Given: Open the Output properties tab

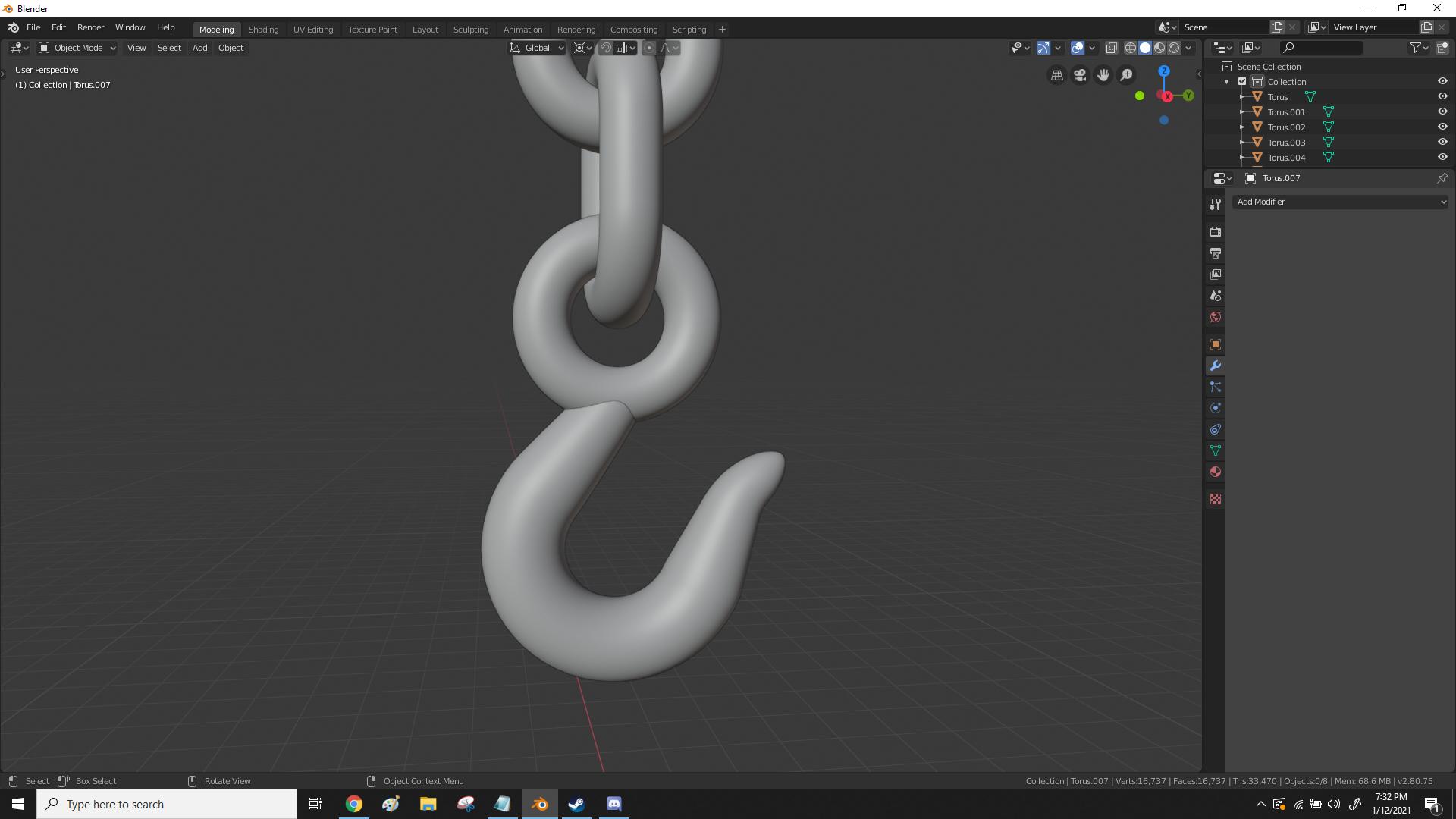Looking at the screenshot, I should tap(1216, 253).
